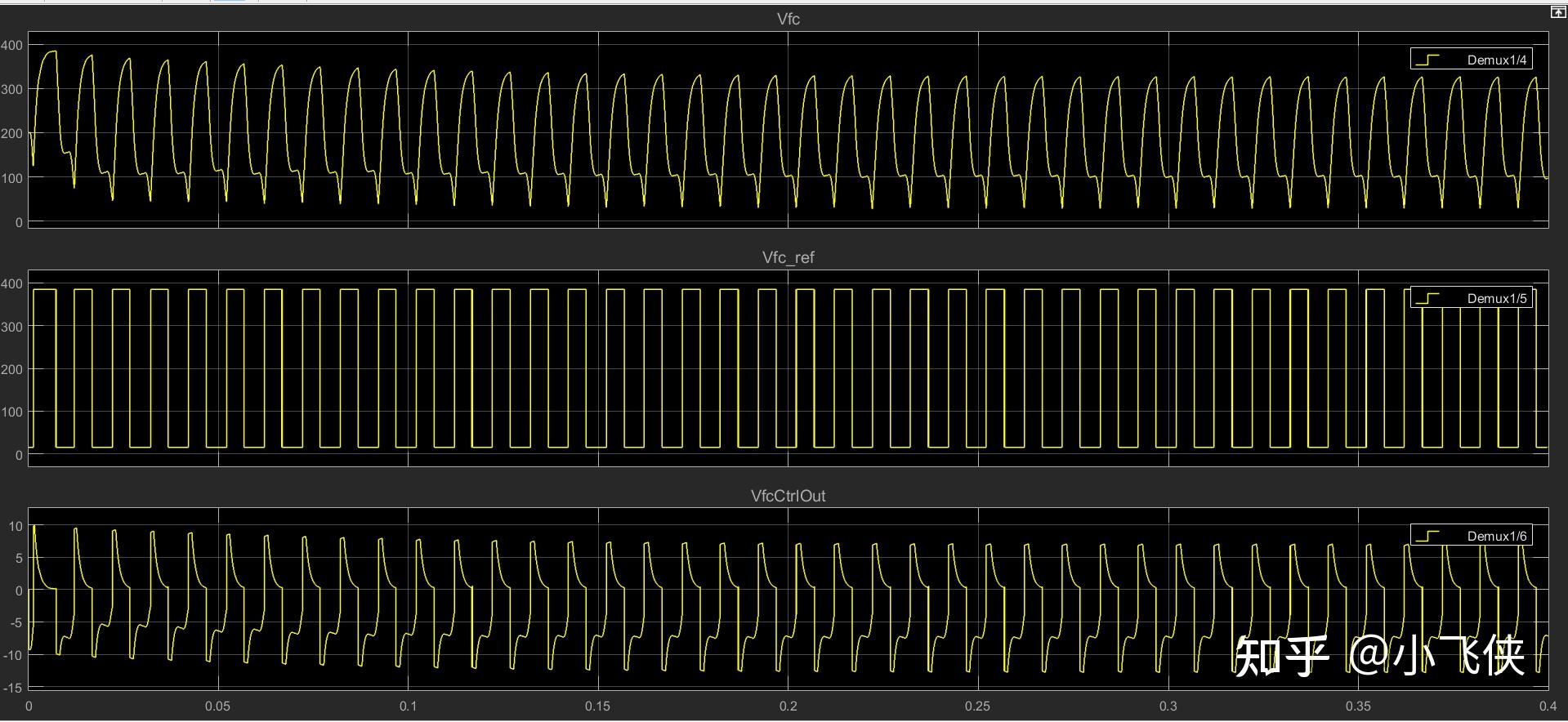Screen dimensions: 1568x722
Task: Click the 400 tick on the Vfc_ref plot
Action: click(11, 284)
